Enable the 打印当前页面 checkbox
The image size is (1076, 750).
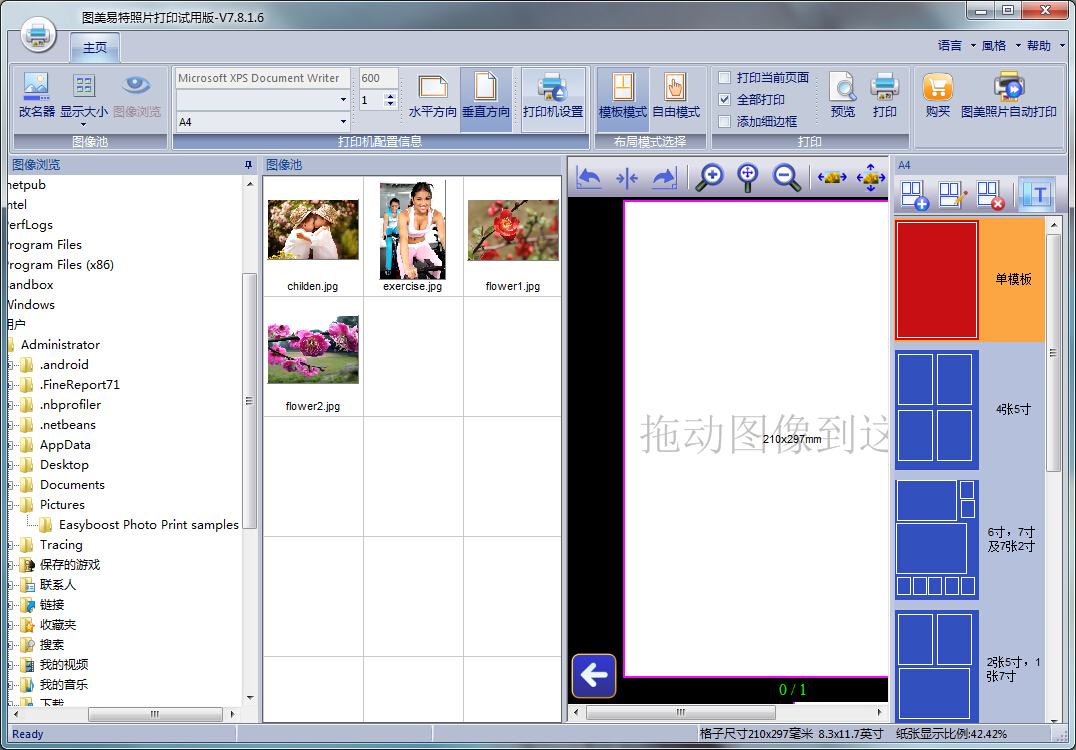(725, 78)
